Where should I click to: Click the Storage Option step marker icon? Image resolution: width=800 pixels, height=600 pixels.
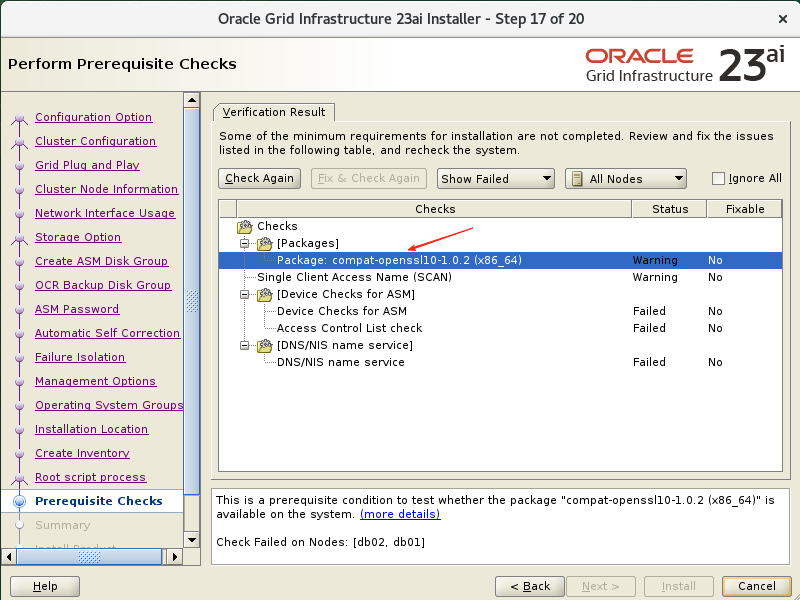(19, 238)
